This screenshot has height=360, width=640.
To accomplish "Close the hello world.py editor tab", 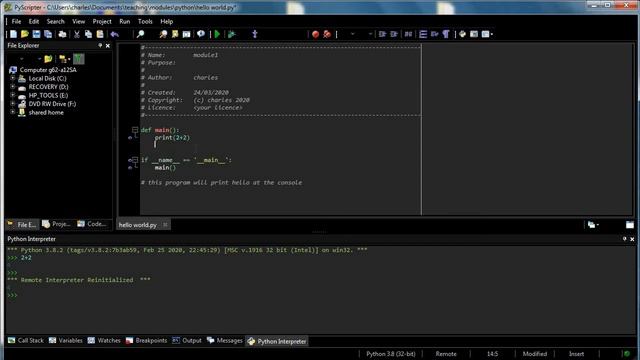I will [165, 224].
